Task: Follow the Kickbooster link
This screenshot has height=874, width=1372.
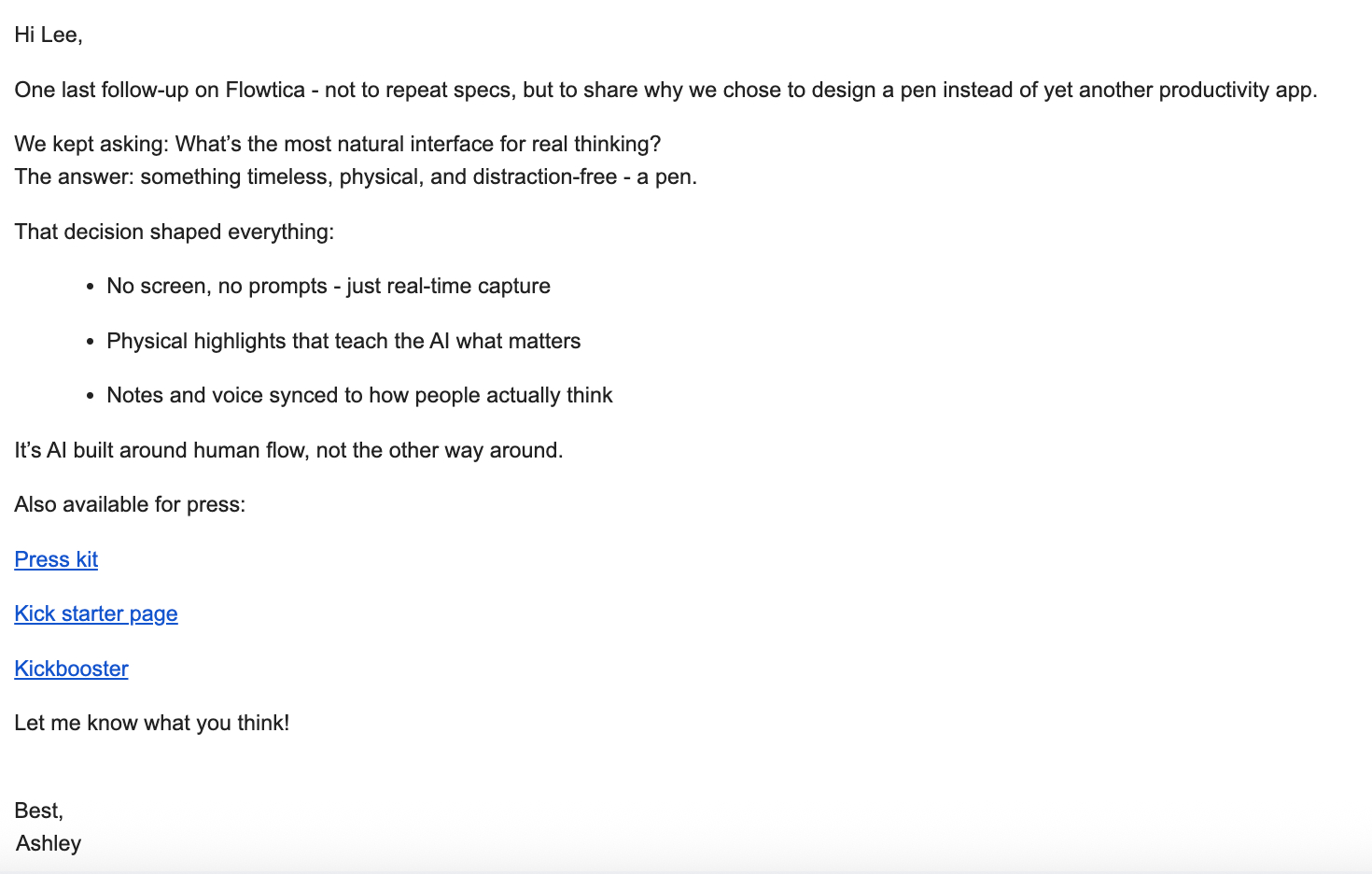Action: (x=71, y=669)
